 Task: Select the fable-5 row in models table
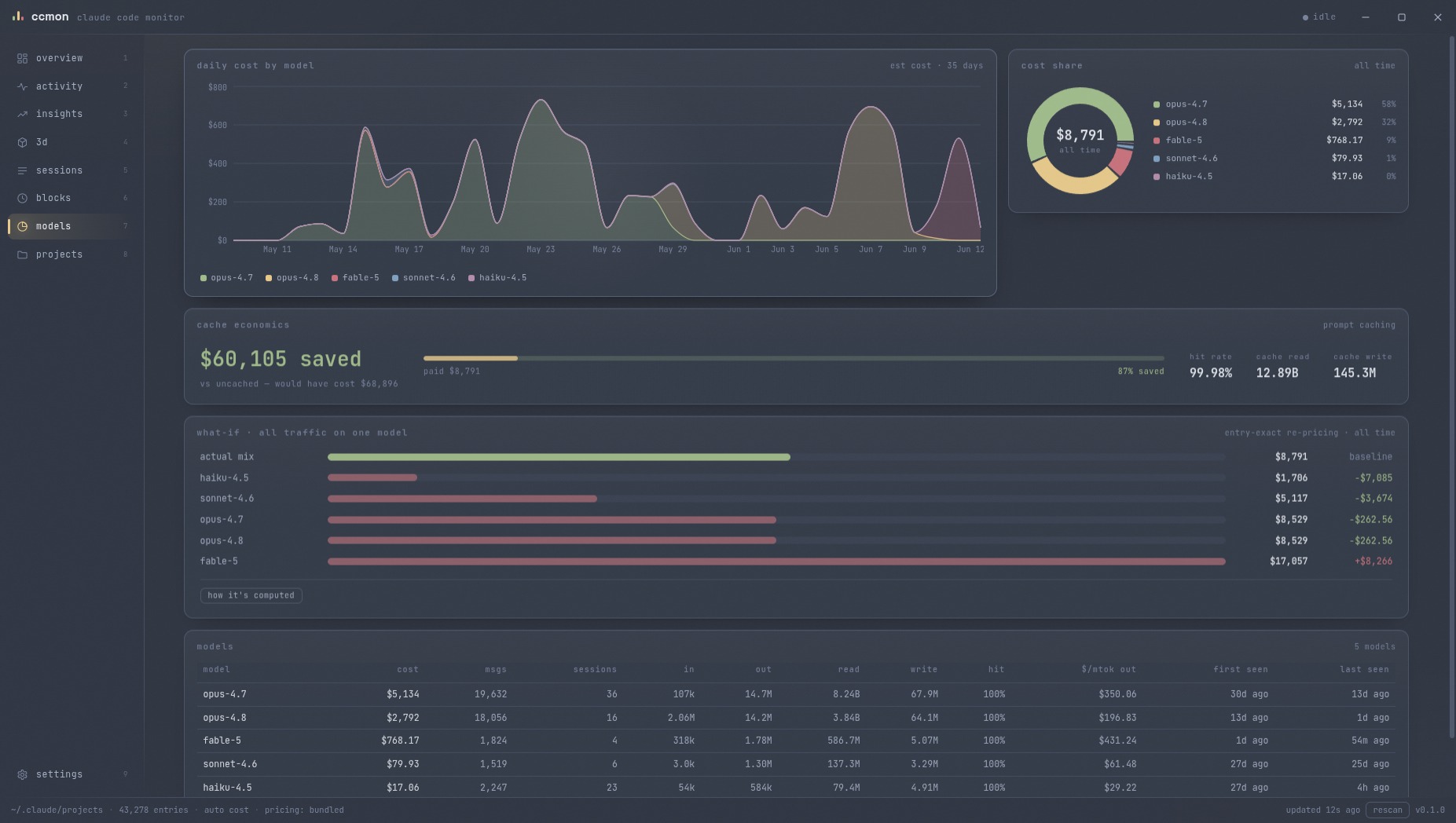[x=796, y=741]
